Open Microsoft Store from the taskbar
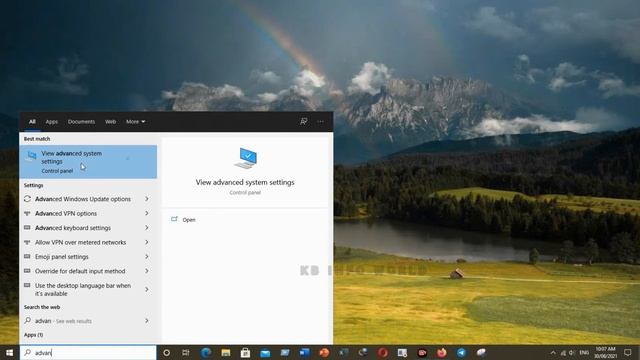This screenshot has width=640, height=360. [245, 352]
